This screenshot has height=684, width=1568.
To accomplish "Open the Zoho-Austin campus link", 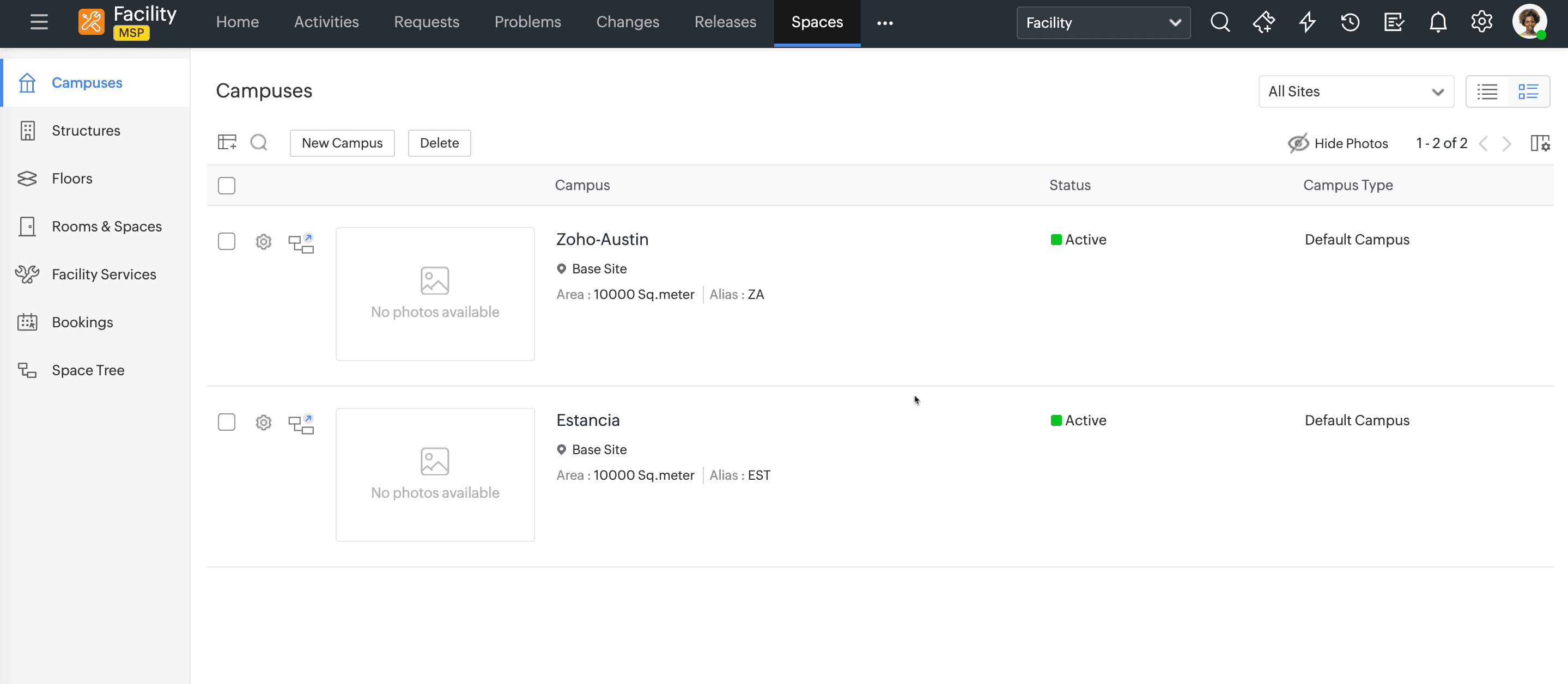I will tap(602, 239).
